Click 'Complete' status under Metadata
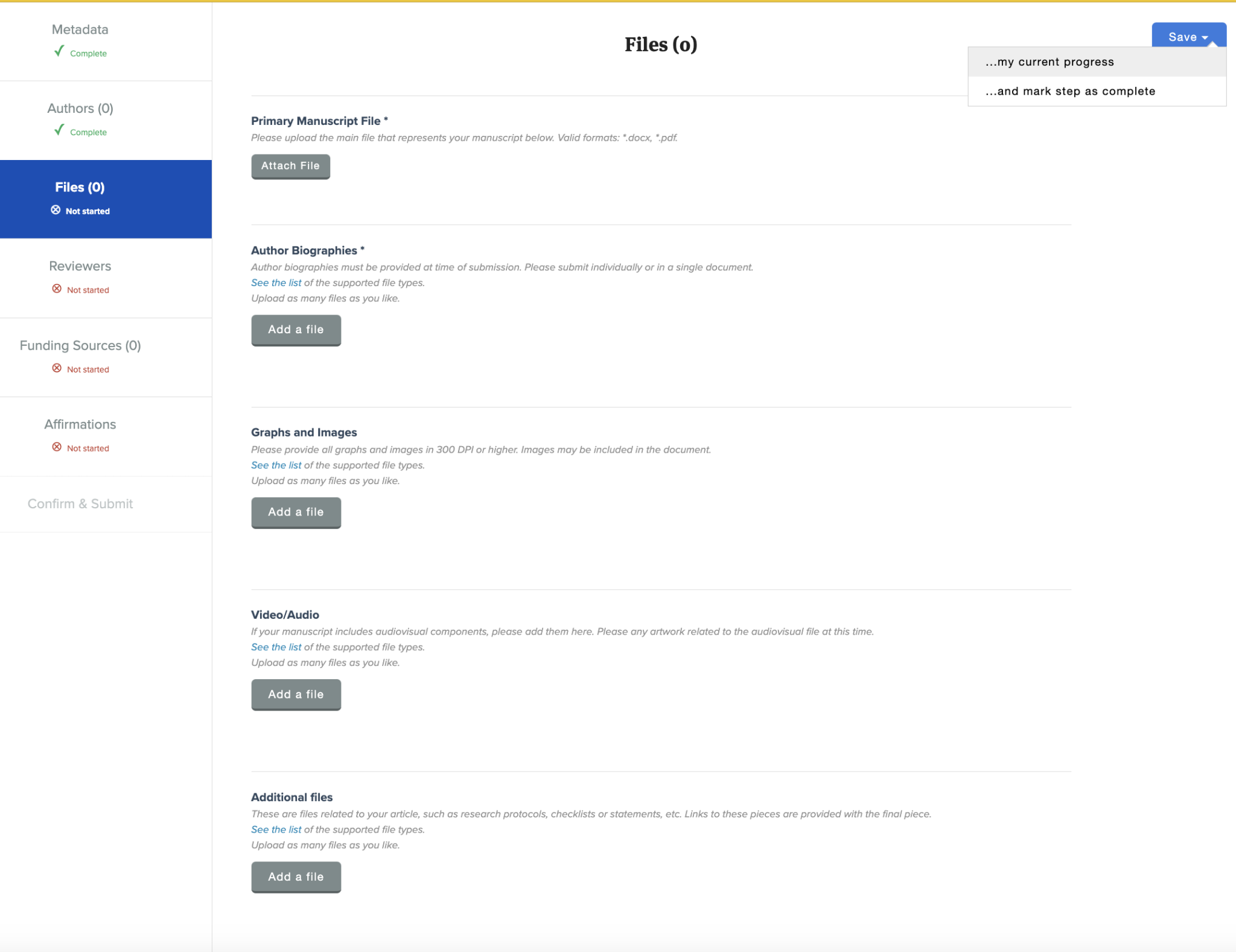The image size is (1236, 952). click(x=88, y=54)
